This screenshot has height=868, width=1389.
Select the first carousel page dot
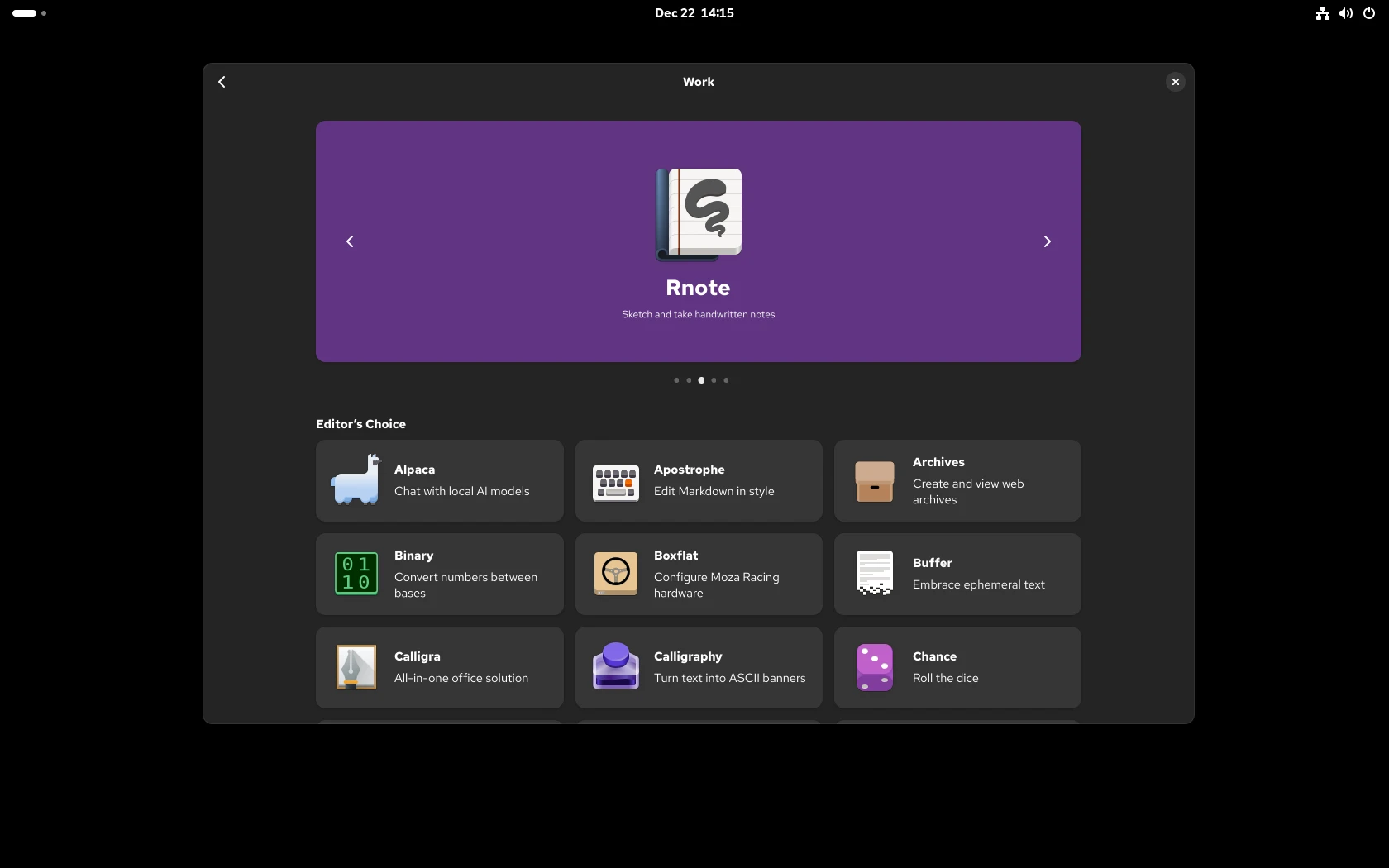[675, 380]
